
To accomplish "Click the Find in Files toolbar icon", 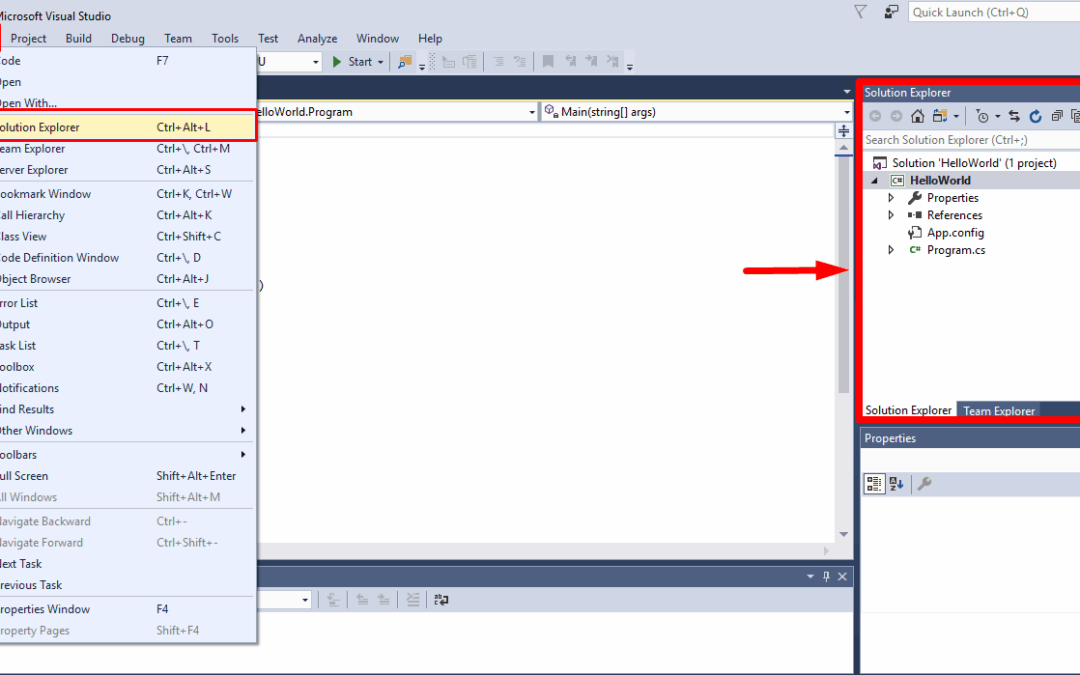I will point(405,62).
